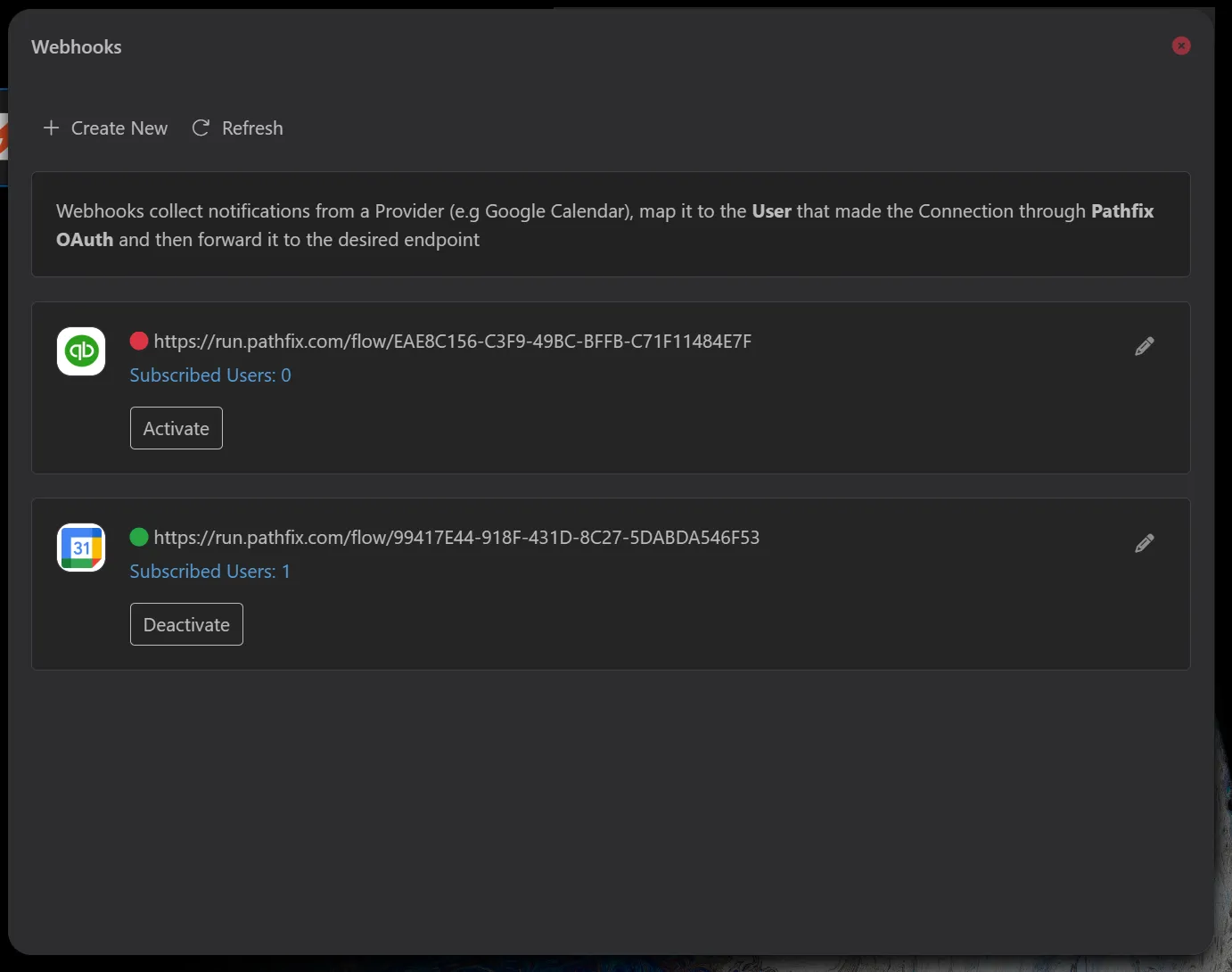Click the green active status dot
1232x972 pixels.
(x=139, y=537)
